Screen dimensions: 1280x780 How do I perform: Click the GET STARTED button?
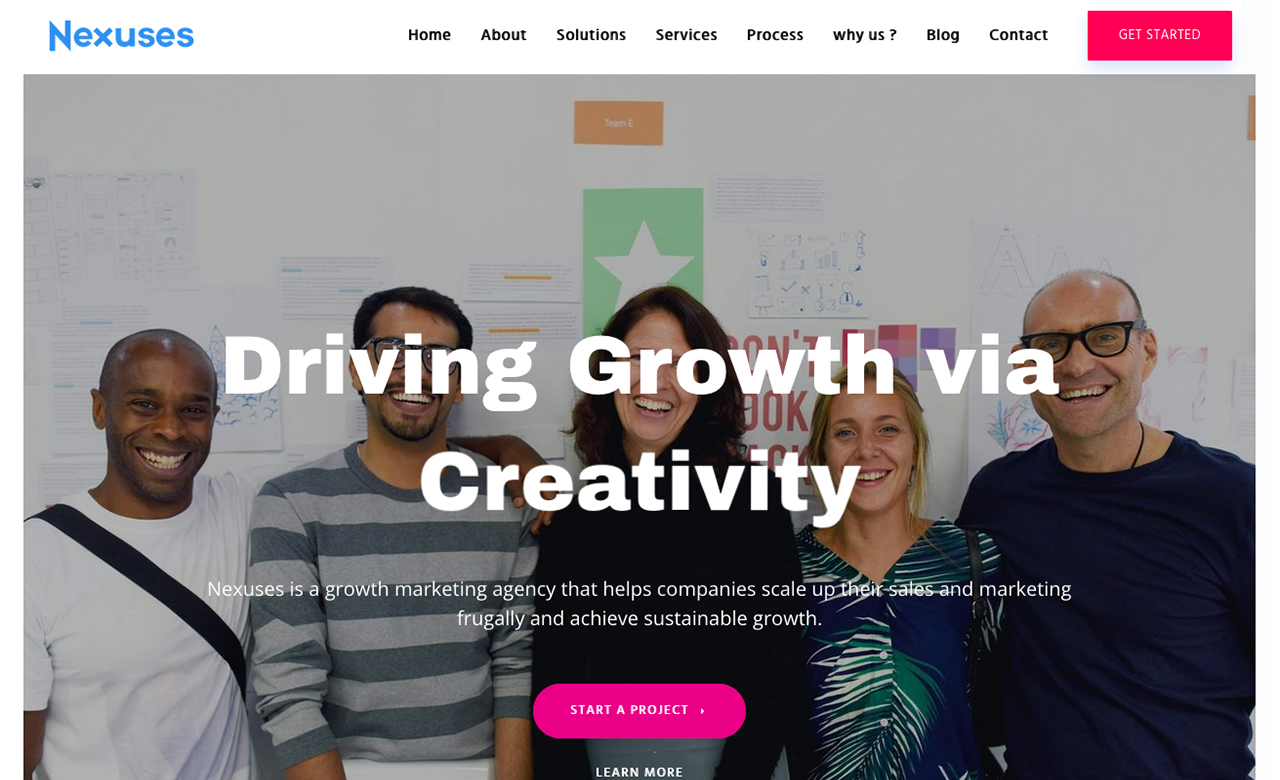coord(1159,35)
